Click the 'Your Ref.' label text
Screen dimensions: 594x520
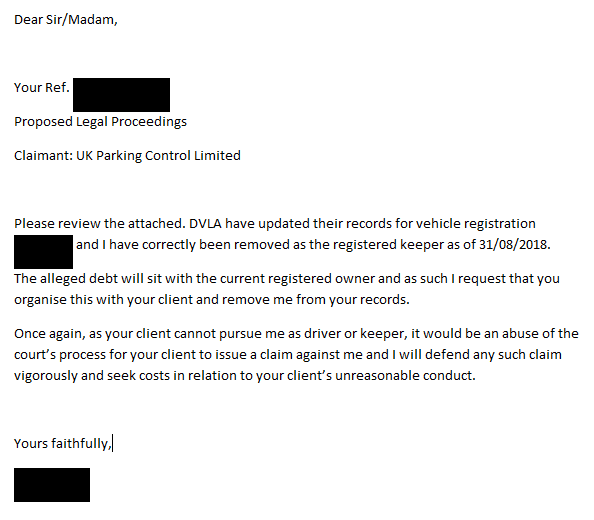point(42,87)
